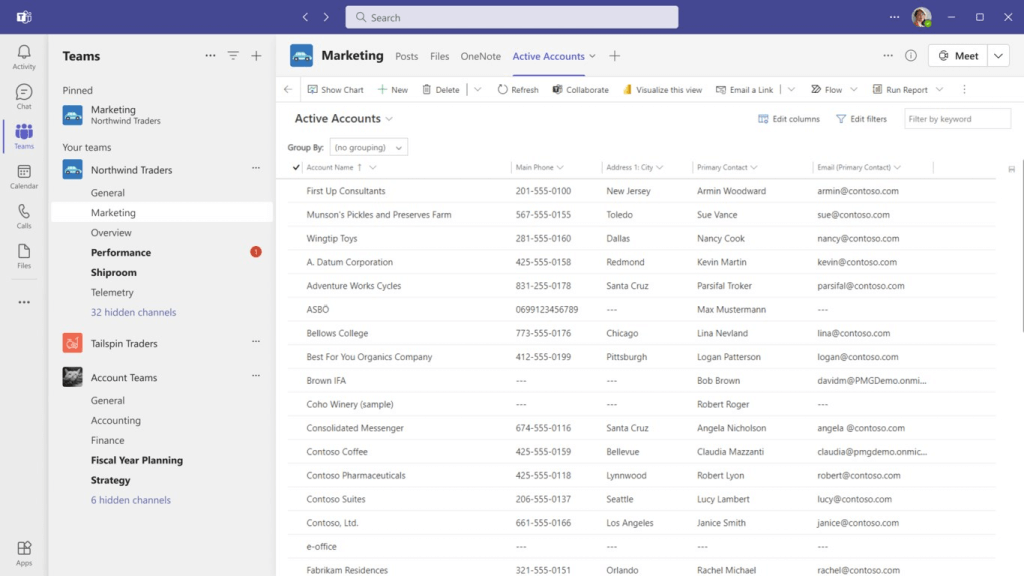Open the Calendar app icon
1024x576 pixels.
(24, 177)
